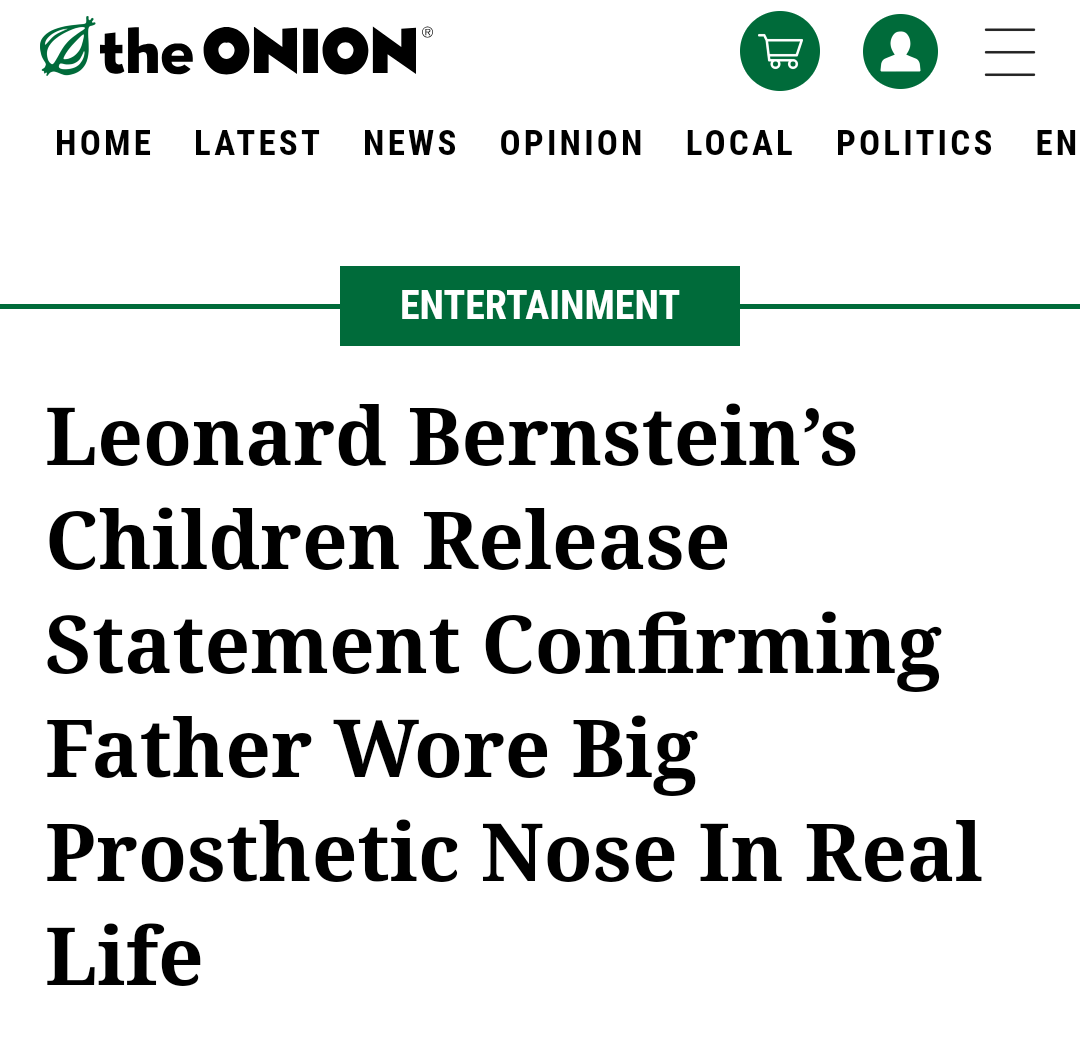Click "Children Release" in the headline
The width and height of the screenshot is (1080, 1058).
[x=388, y=540]
